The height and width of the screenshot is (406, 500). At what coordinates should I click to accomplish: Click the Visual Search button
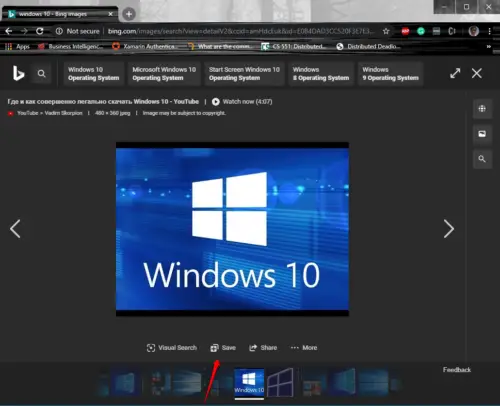click(172, 348)
